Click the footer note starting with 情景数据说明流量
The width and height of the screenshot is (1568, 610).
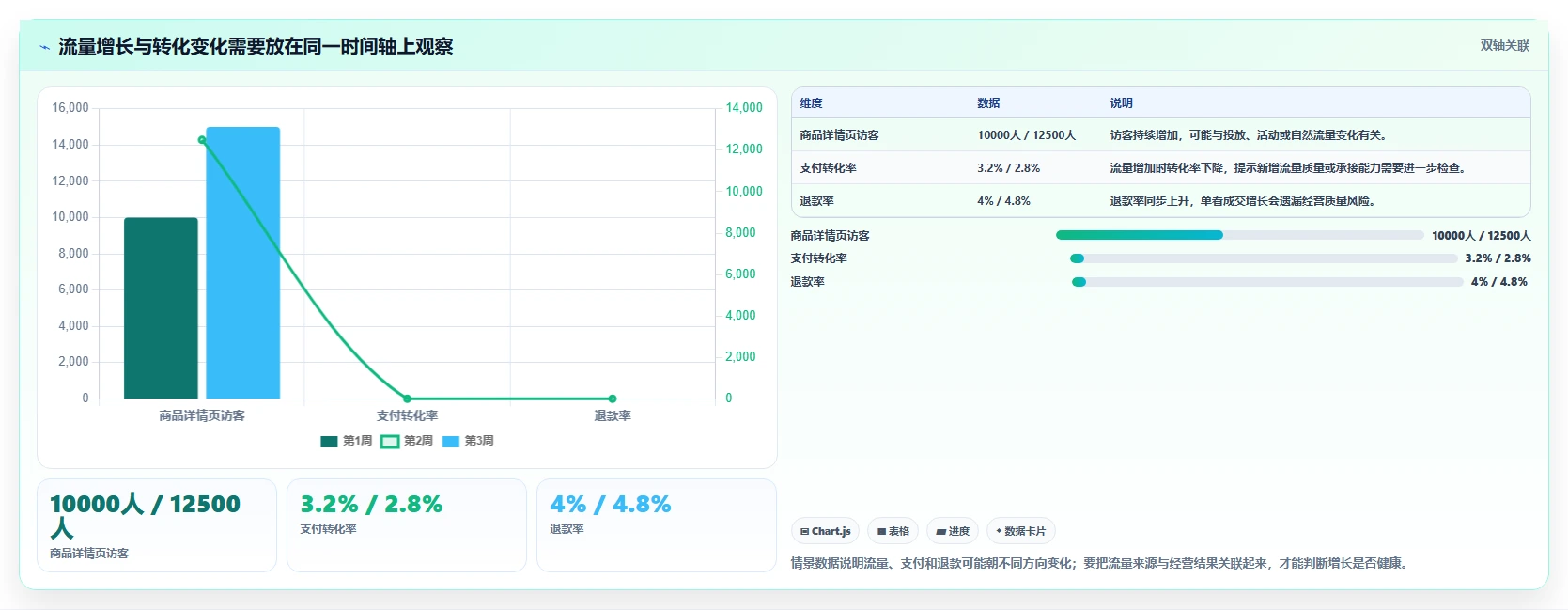(1100, 563)
